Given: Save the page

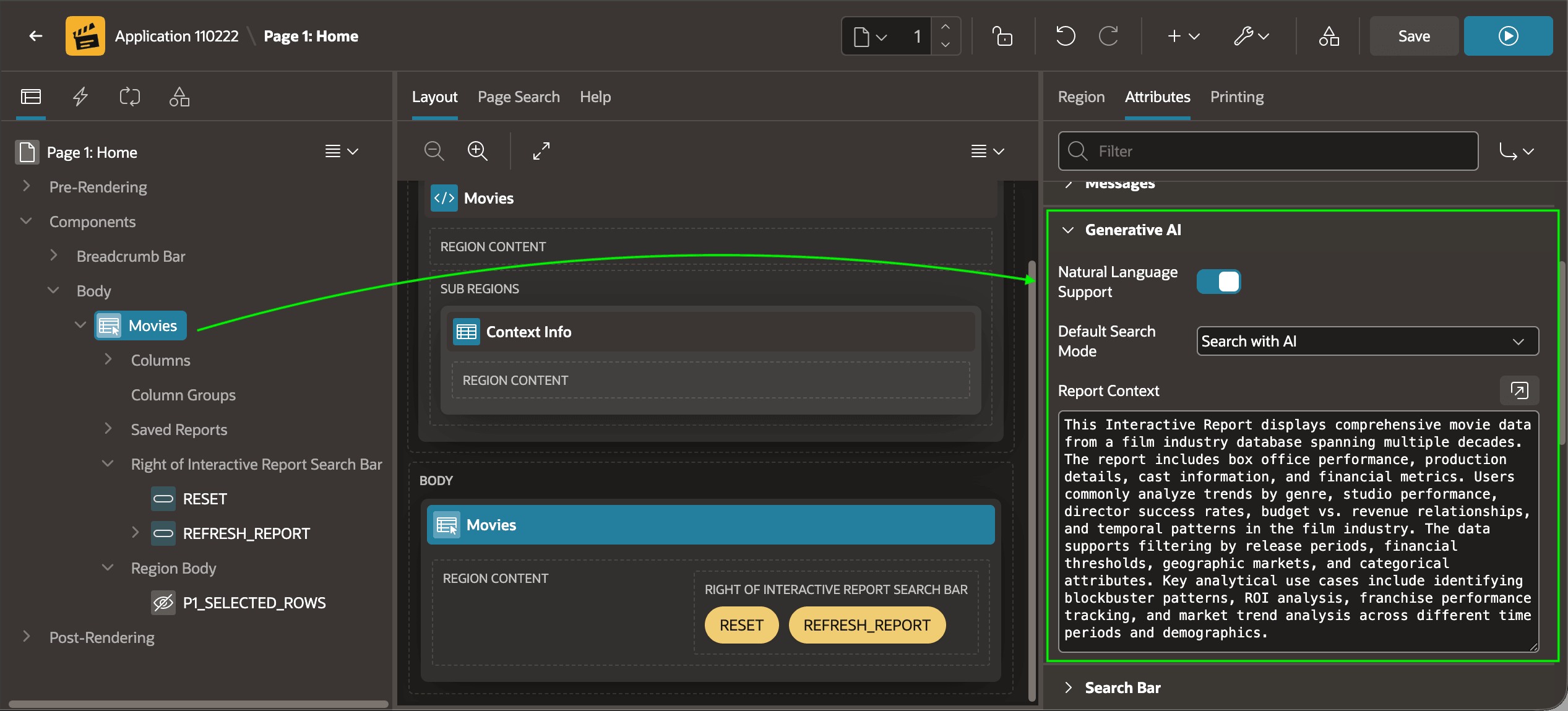Looking at the screenshot, I should 1414,36.
